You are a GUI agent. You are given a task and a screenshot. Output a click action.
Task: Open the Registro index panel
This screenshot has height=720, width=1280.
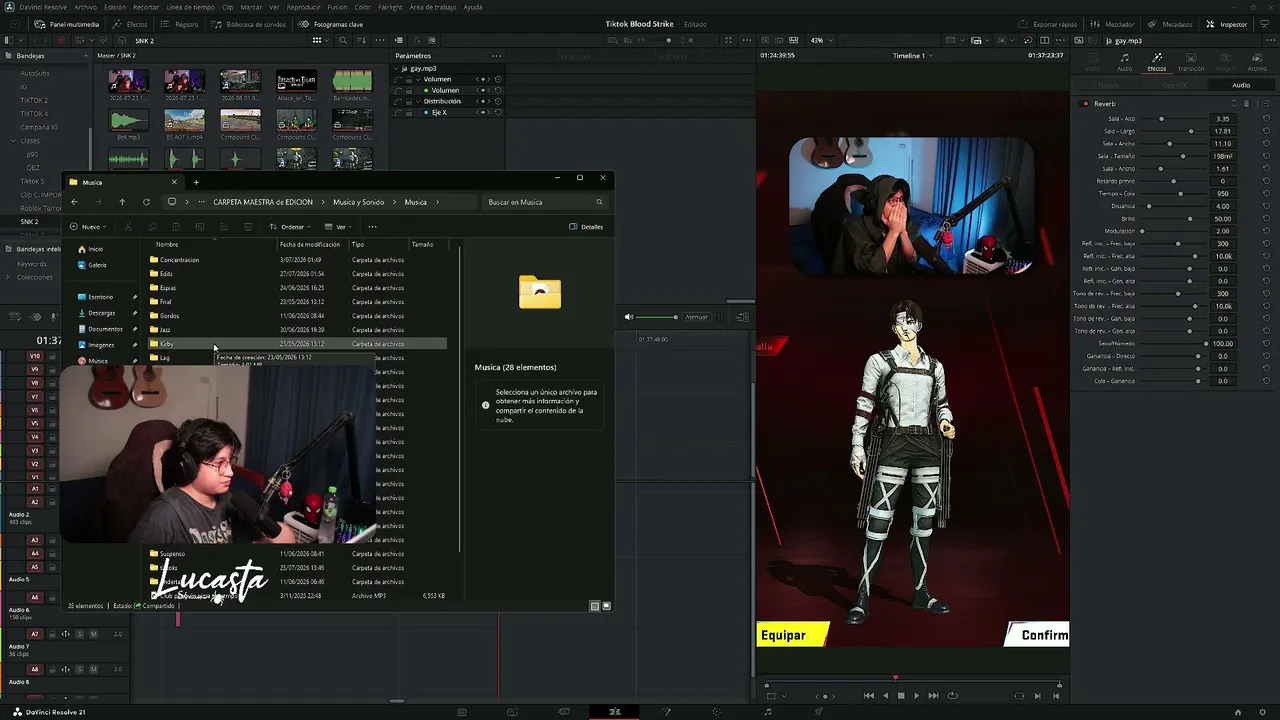click(x=180, y=24)
